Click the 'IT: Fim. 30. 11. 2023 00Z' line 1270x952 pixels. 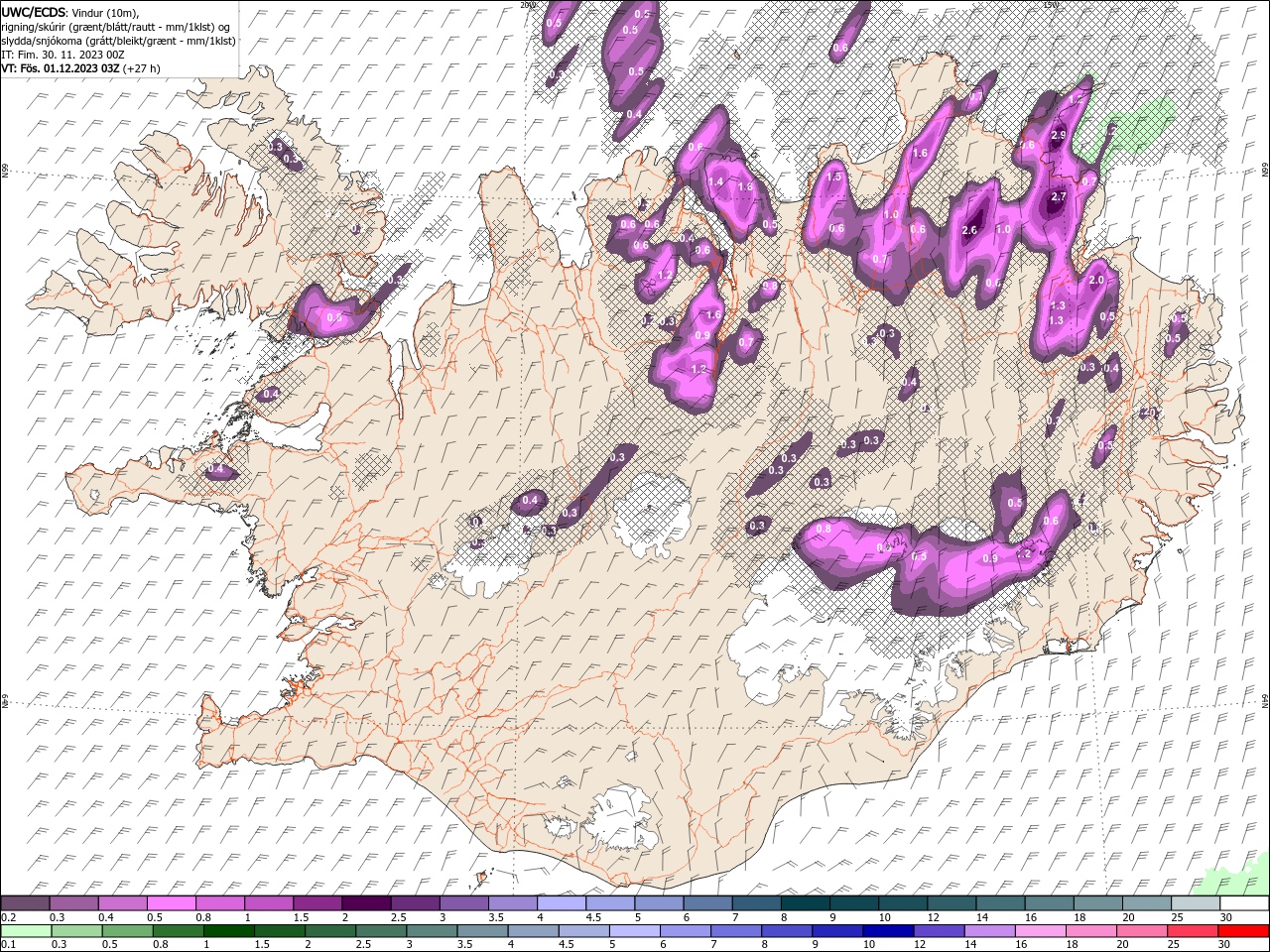click(x=62, y=55)
